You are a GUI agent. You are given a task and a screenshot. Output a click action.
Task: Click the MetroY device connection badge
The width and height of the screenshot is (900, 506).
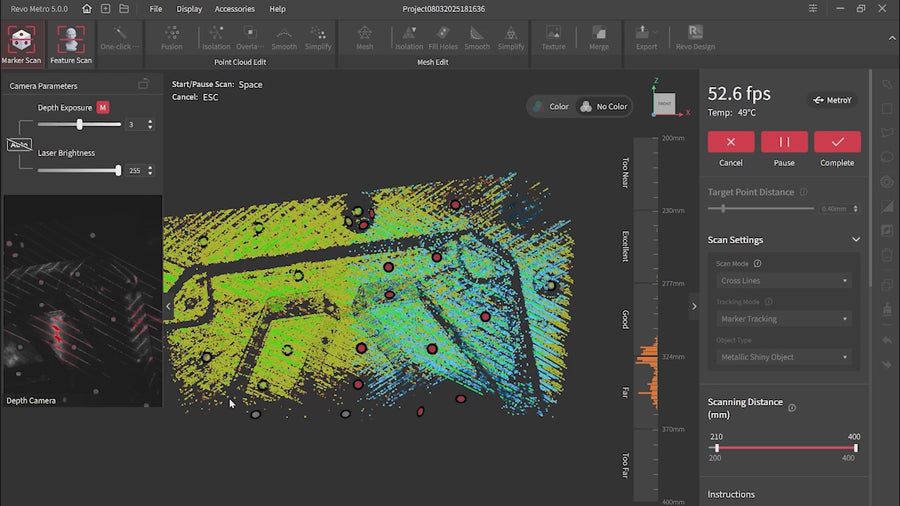click(832, 100)
